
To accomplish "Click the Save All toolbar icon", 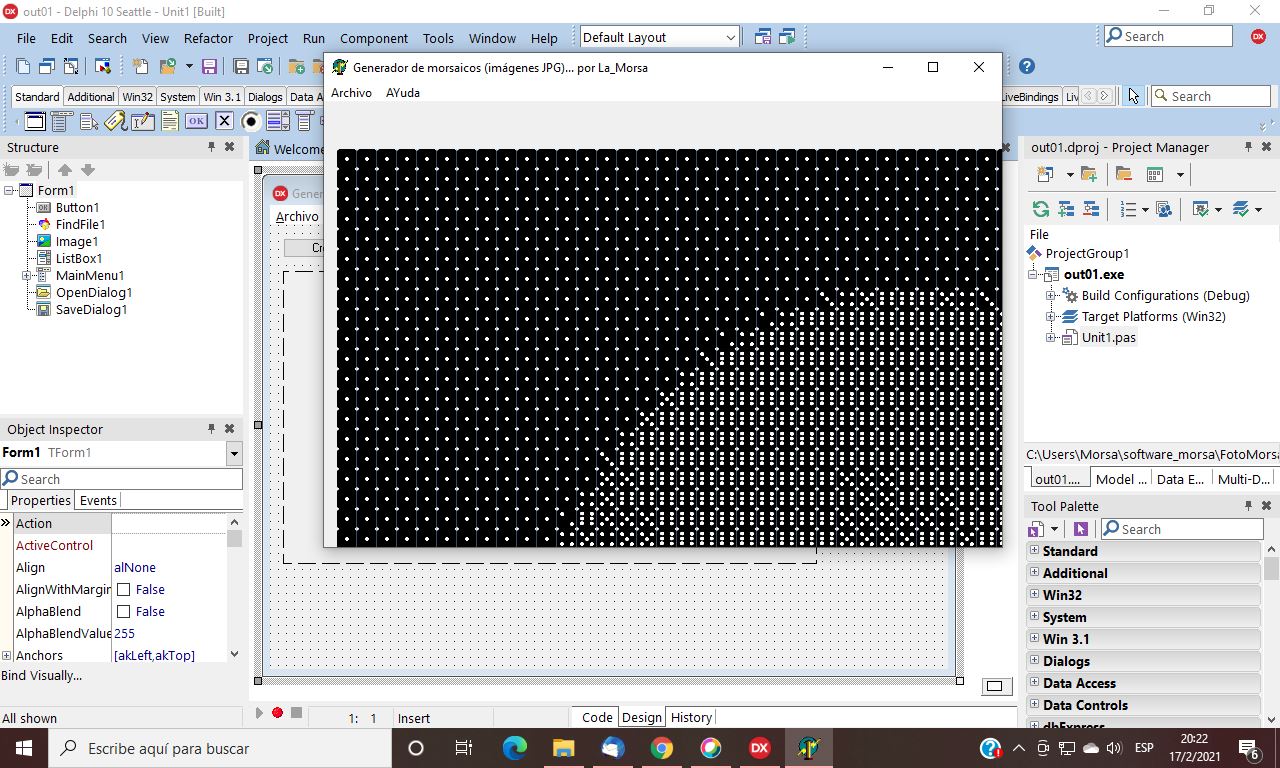I will coord(241,67).
